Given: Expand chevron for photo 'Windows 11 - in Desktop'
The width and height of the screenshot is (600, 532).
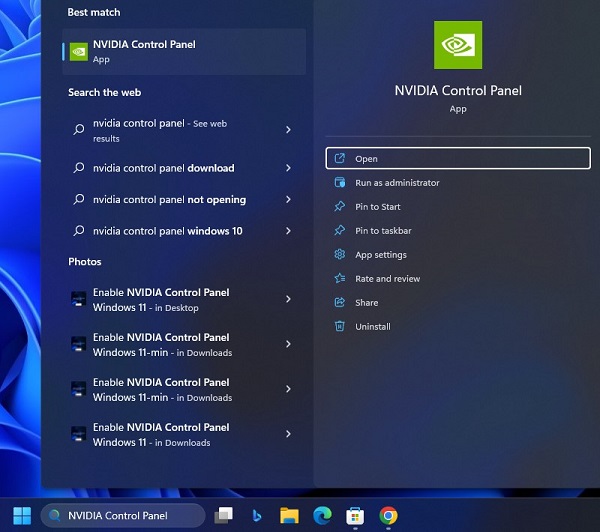Looking at the screenshot, I should pos(289,299).
